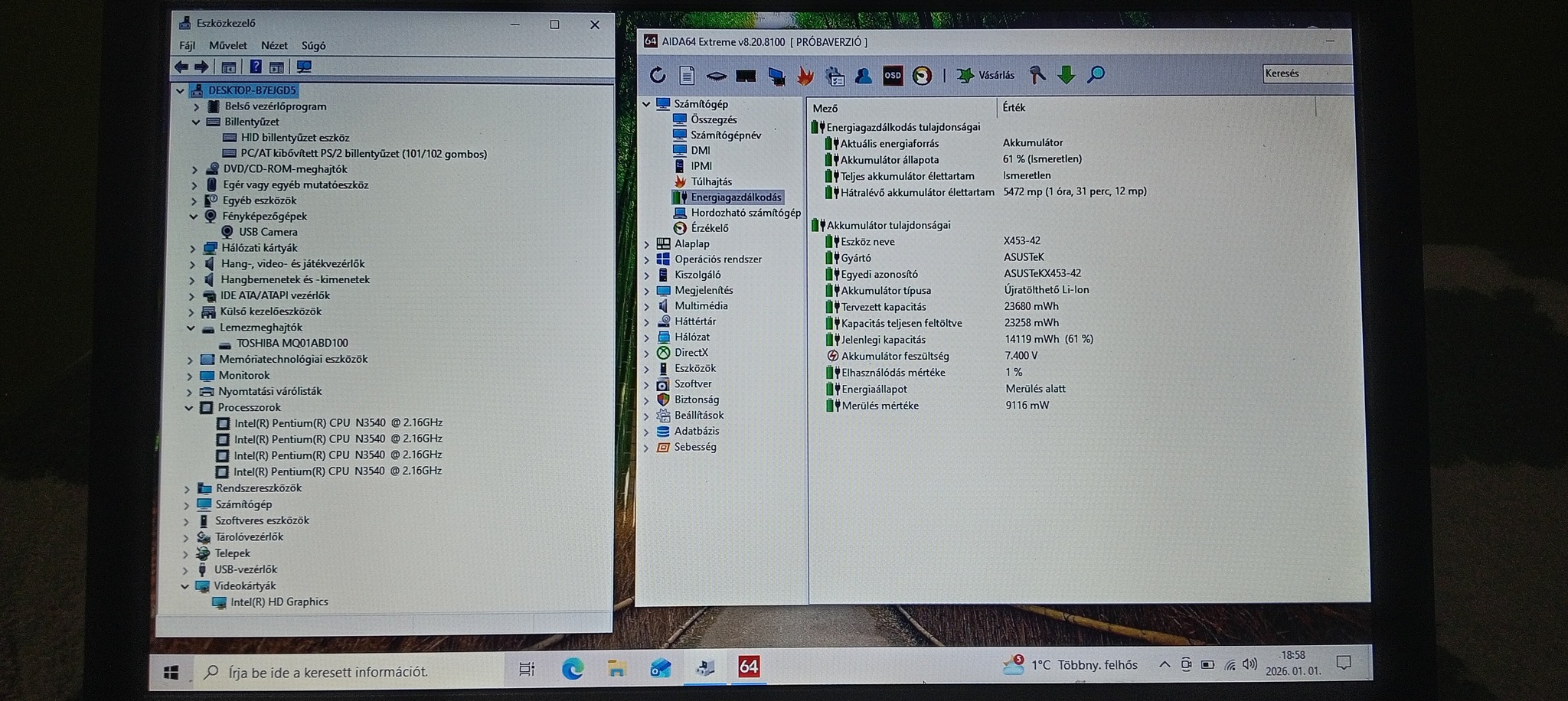The width and height of the screenshot is (1568, 701).
Task: Open the Windows Start button
Action: click(171, 672)
